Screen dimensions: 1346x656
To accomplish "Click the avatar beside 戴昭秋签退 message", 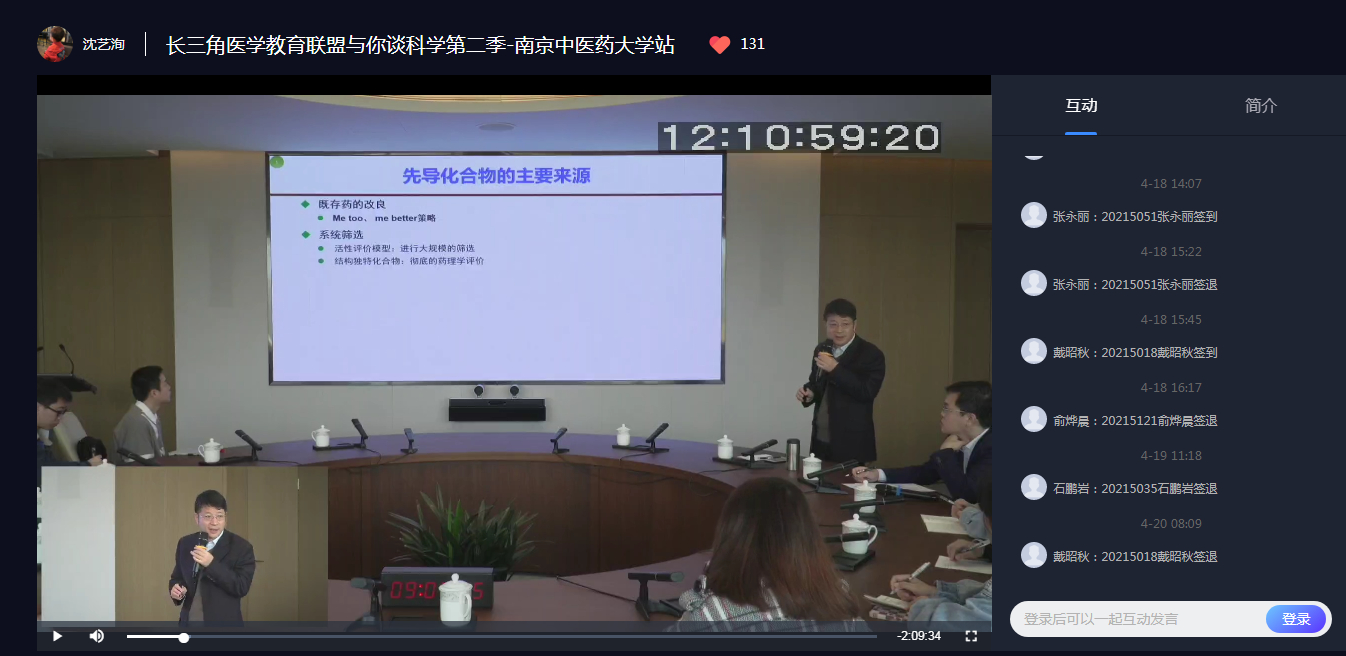I will (x=1034, y=555).
